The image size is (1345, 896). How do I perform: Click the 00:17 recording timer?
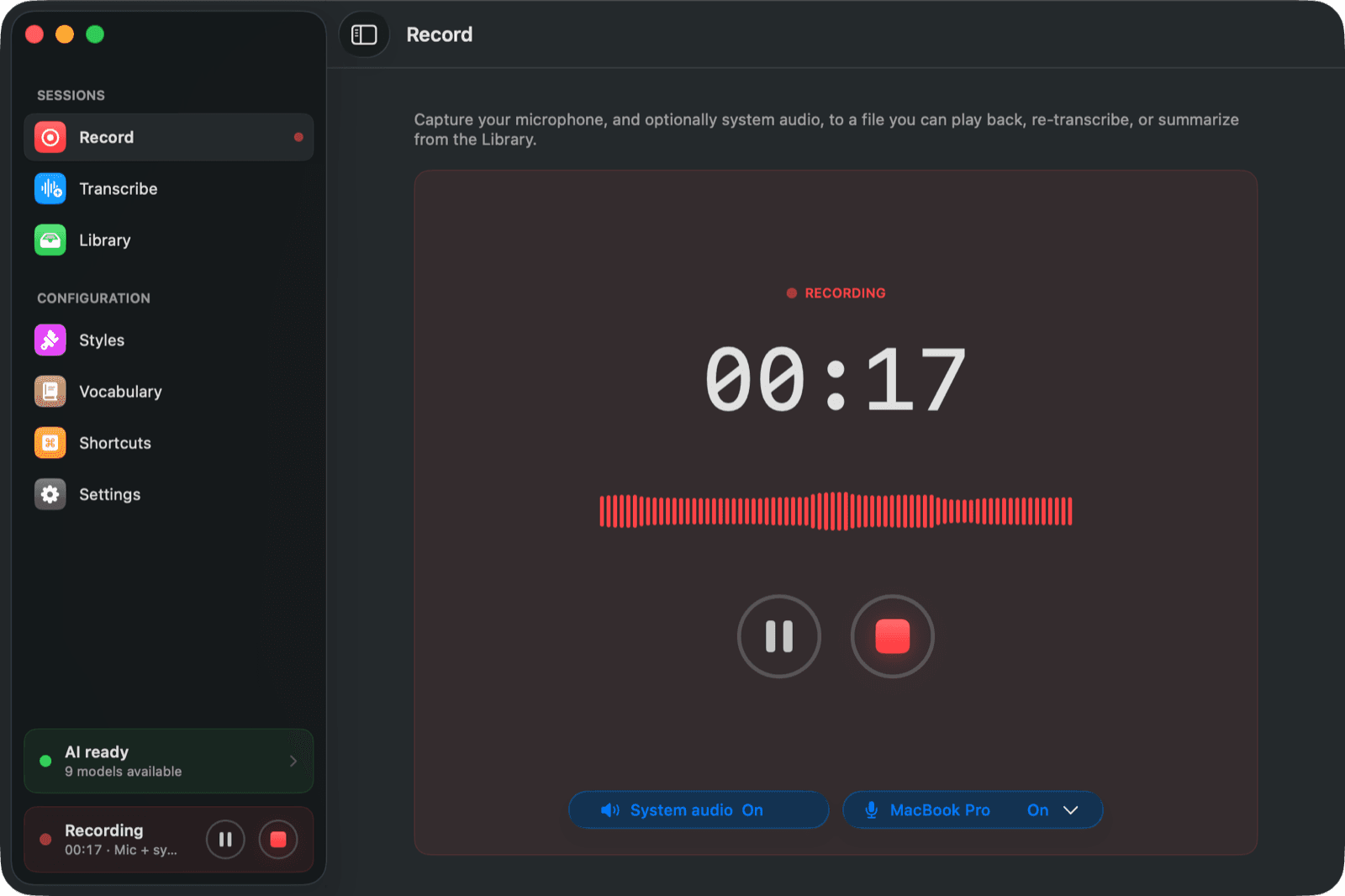[x=836, y=380]
